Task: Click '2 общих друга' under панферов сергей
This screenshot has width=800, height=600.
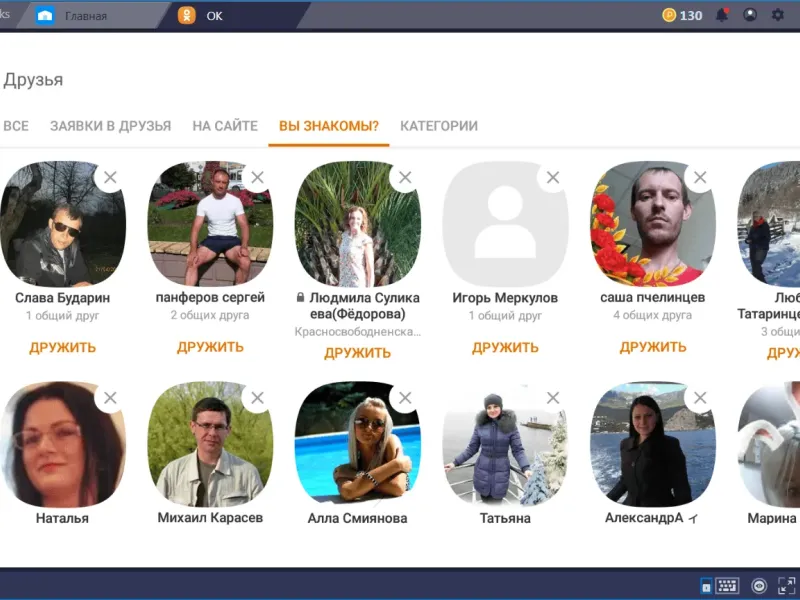Action: coord(210,315)
